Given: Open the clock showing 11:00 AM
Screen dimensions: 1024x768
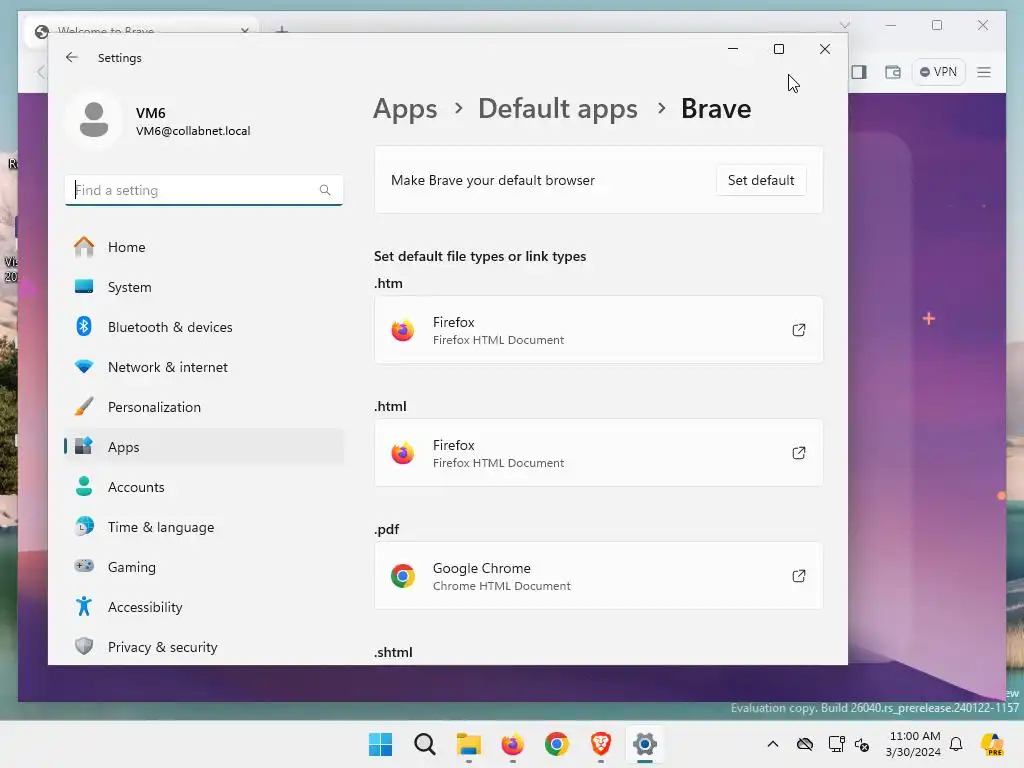Looking at the screenshot, I should click(x=914, y=744).
